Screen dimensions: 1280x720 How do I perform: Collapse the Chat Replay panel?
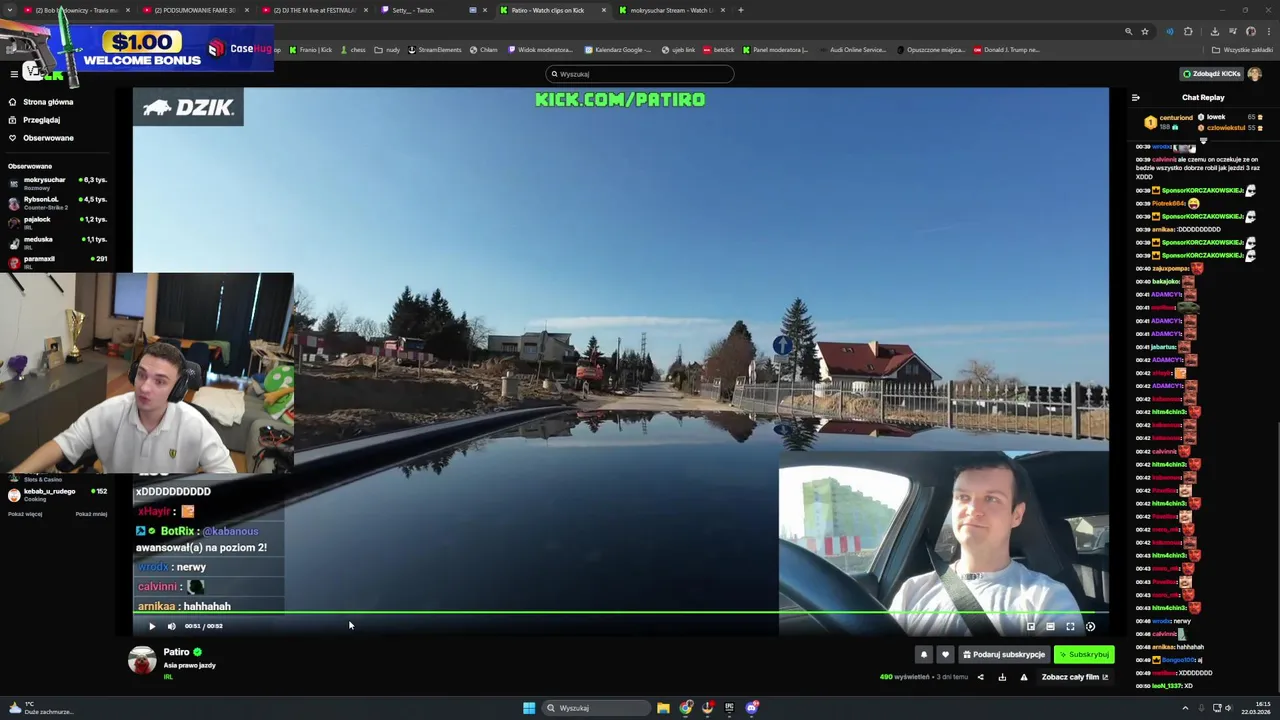coord(1135,98)
